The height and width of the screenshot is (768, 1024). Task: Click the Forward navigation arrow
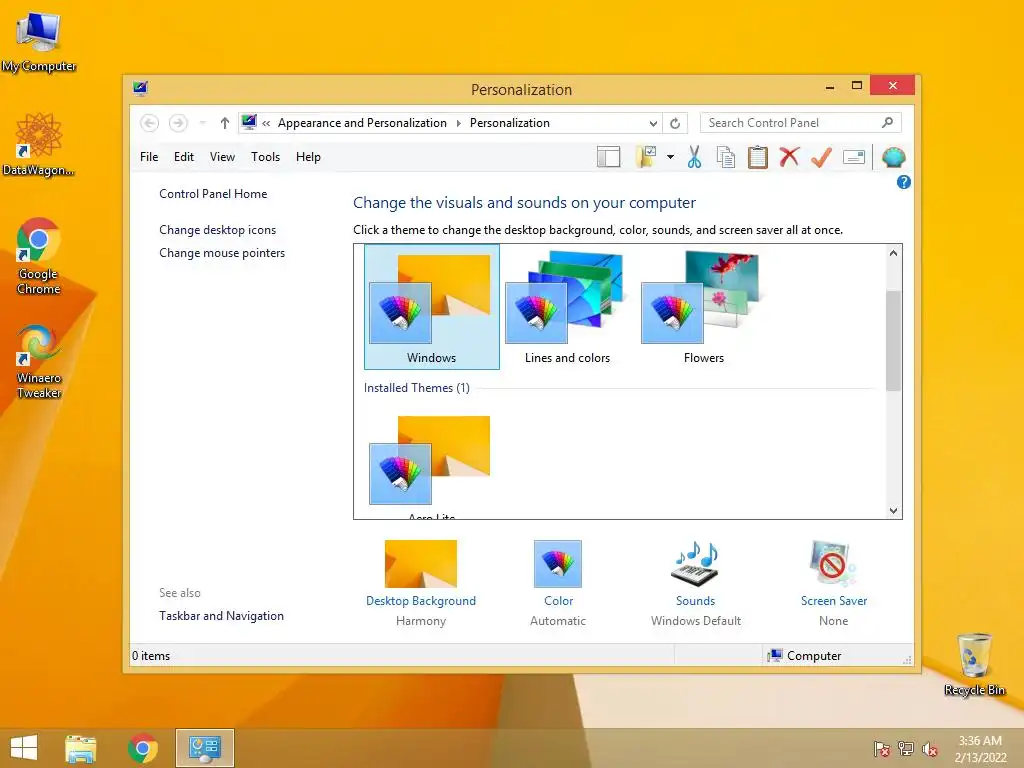click(178, 123)
